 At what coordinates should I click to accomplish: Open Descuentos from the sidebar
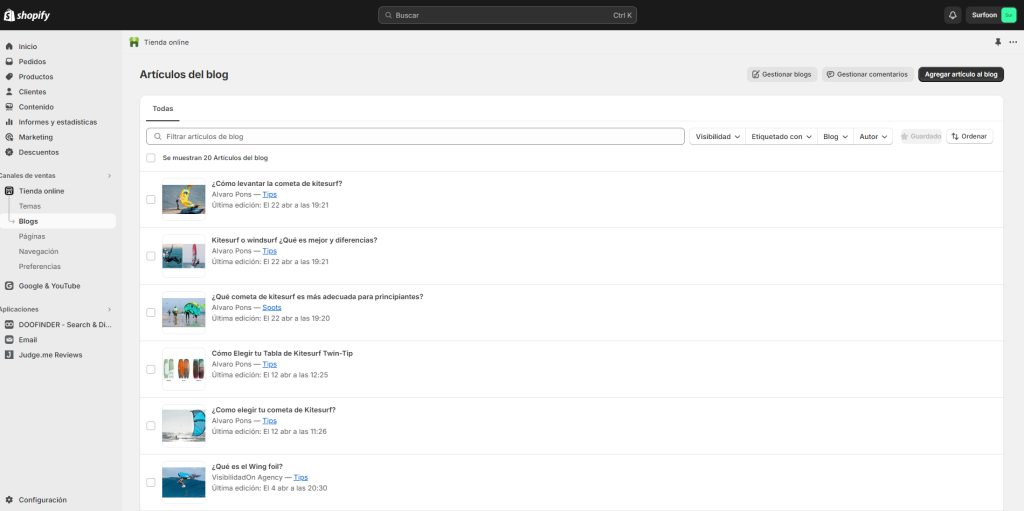pyautogui.click(x=38, y=152)
